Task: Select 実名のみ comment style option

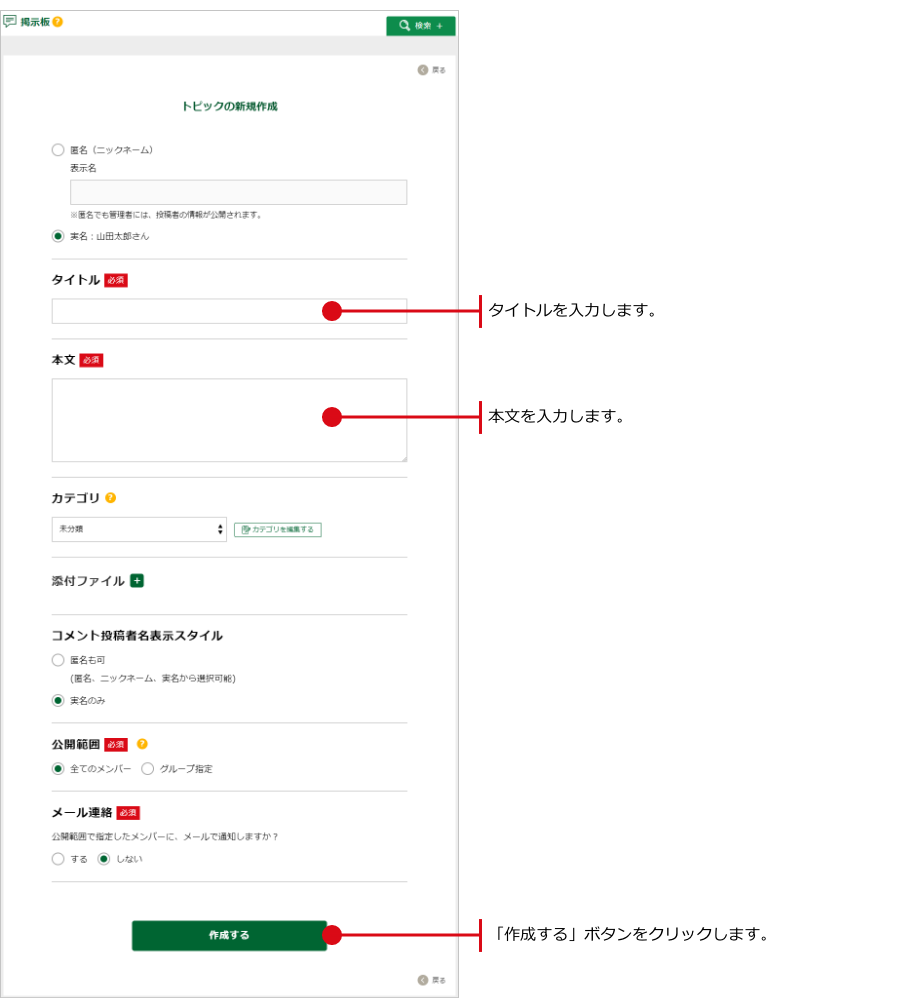Action: click(x=58, y=701)
